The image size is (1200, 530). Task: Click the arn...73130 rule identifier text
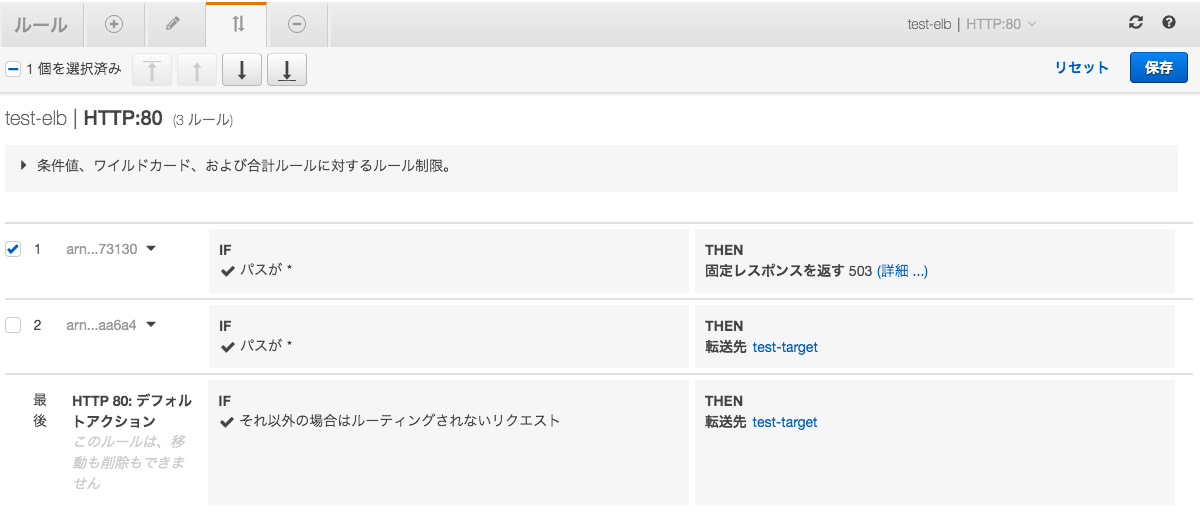pos(102,249)
